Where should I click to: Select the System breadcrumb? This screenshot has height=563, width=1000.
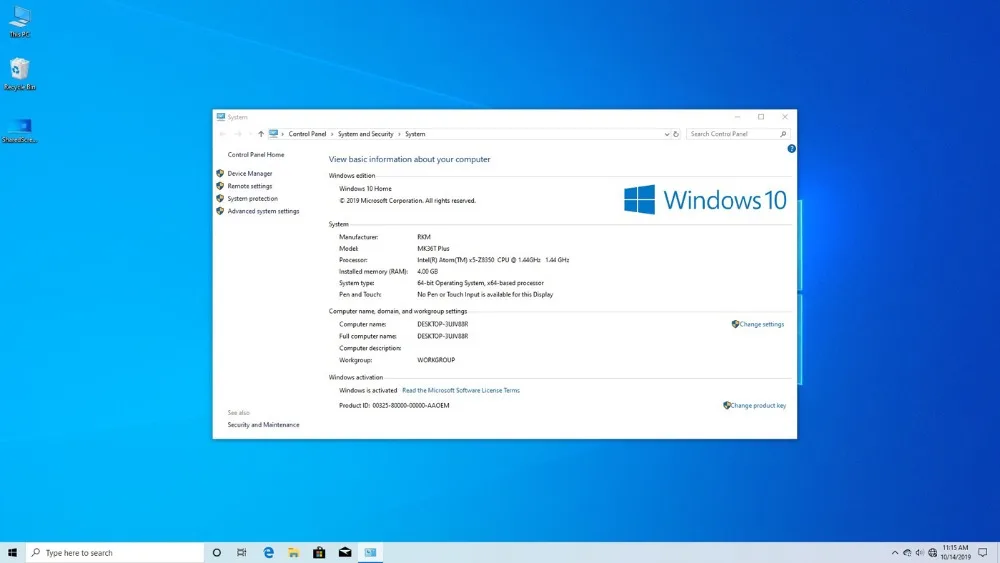click(415, 134)
